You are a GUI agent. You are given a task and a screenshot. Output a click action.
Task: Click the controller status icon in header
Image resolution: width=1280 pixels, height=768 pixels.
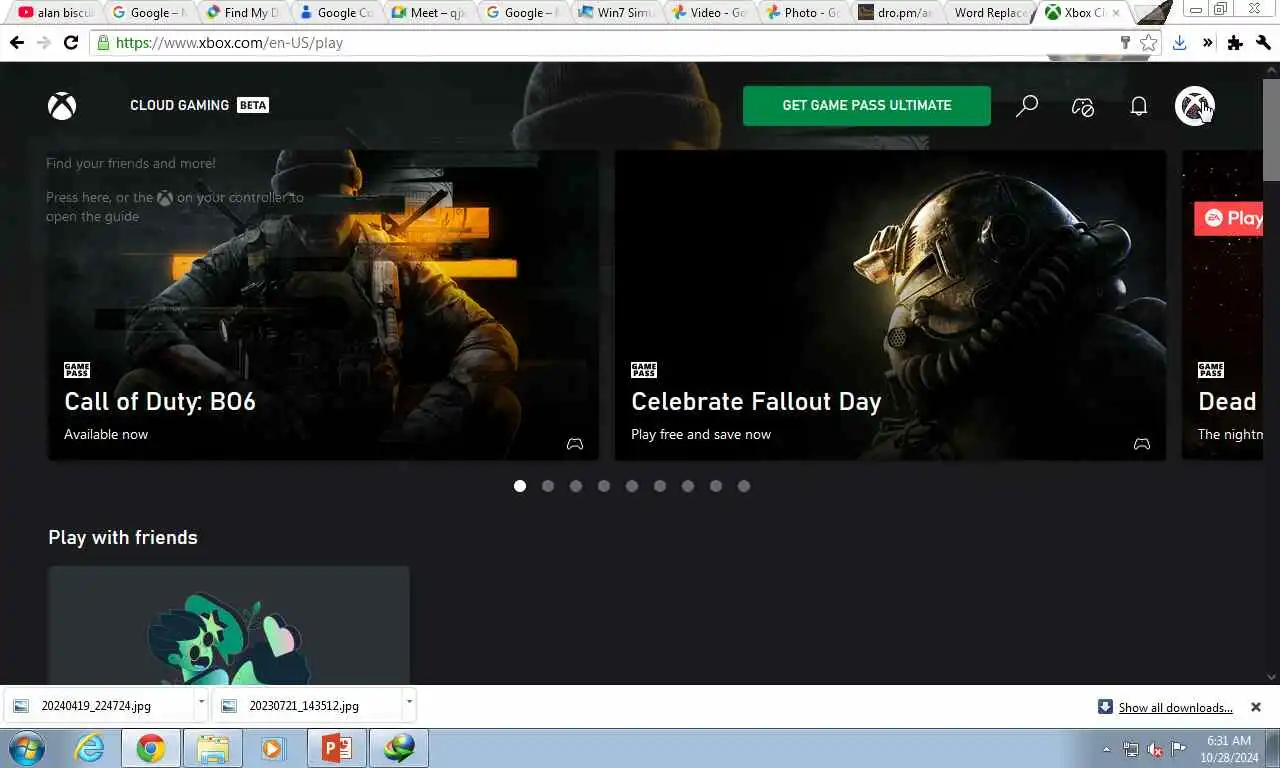(1083, 106)
